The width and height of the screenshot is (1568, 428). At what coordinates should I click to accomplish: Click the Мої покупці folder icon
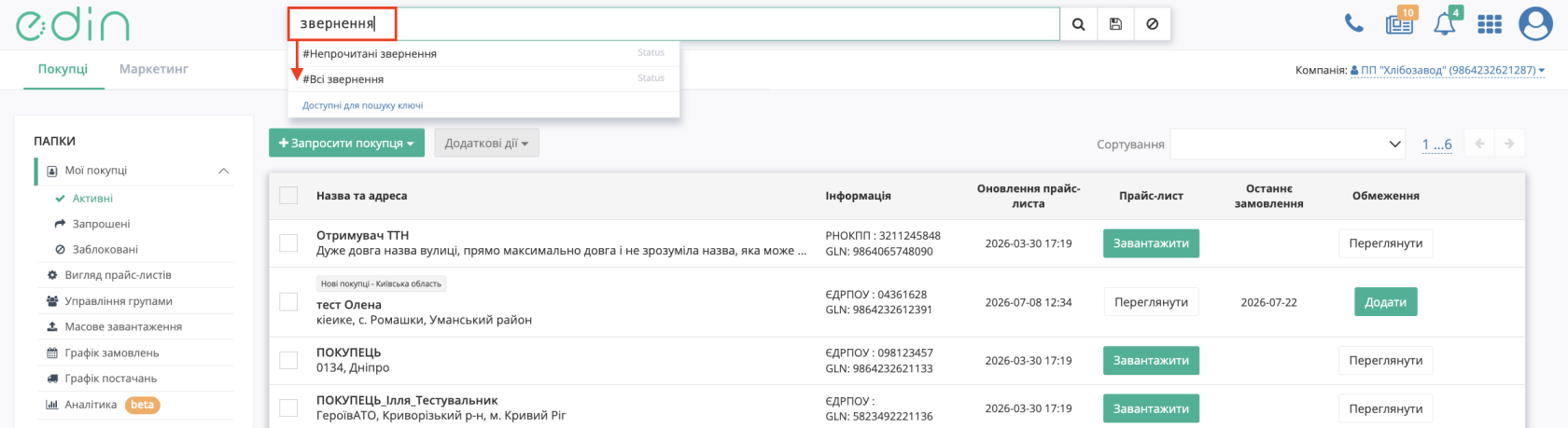point(52,171)
